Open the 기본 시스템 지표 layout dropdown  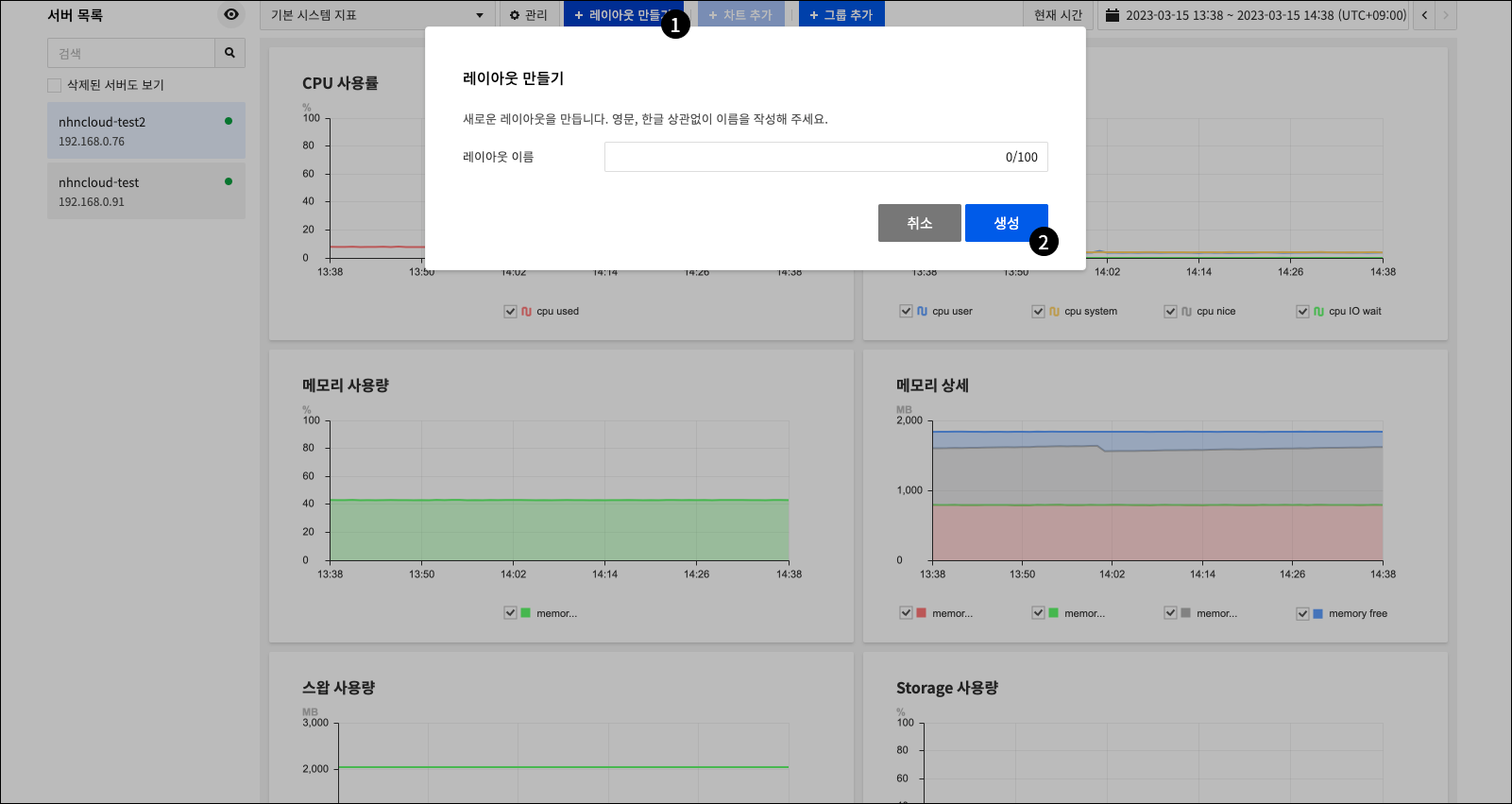(378, 15)
